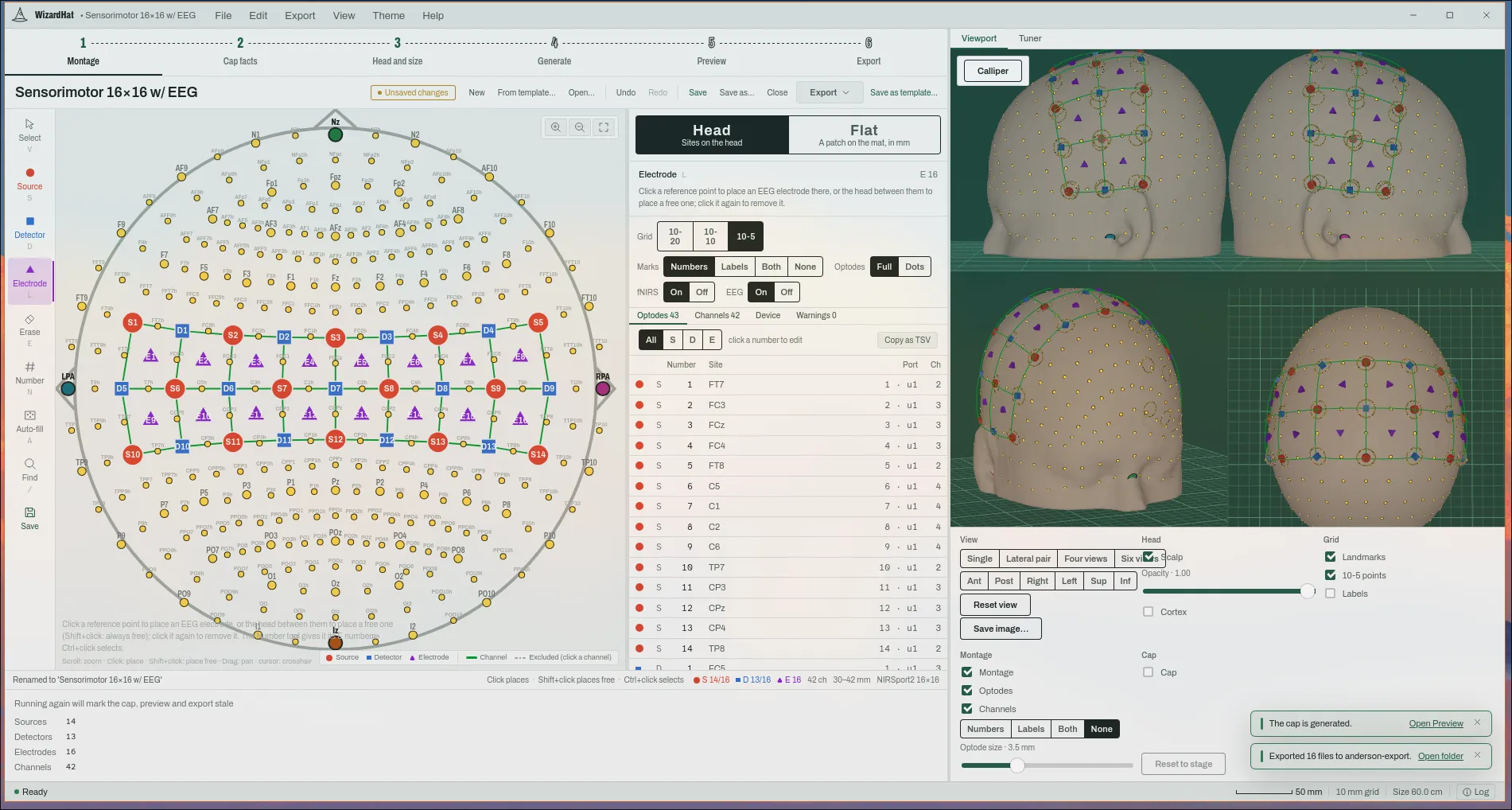Click the LPA landmark marker
The height and width of the screenshot is (810, 1512).
click(68, 388)
